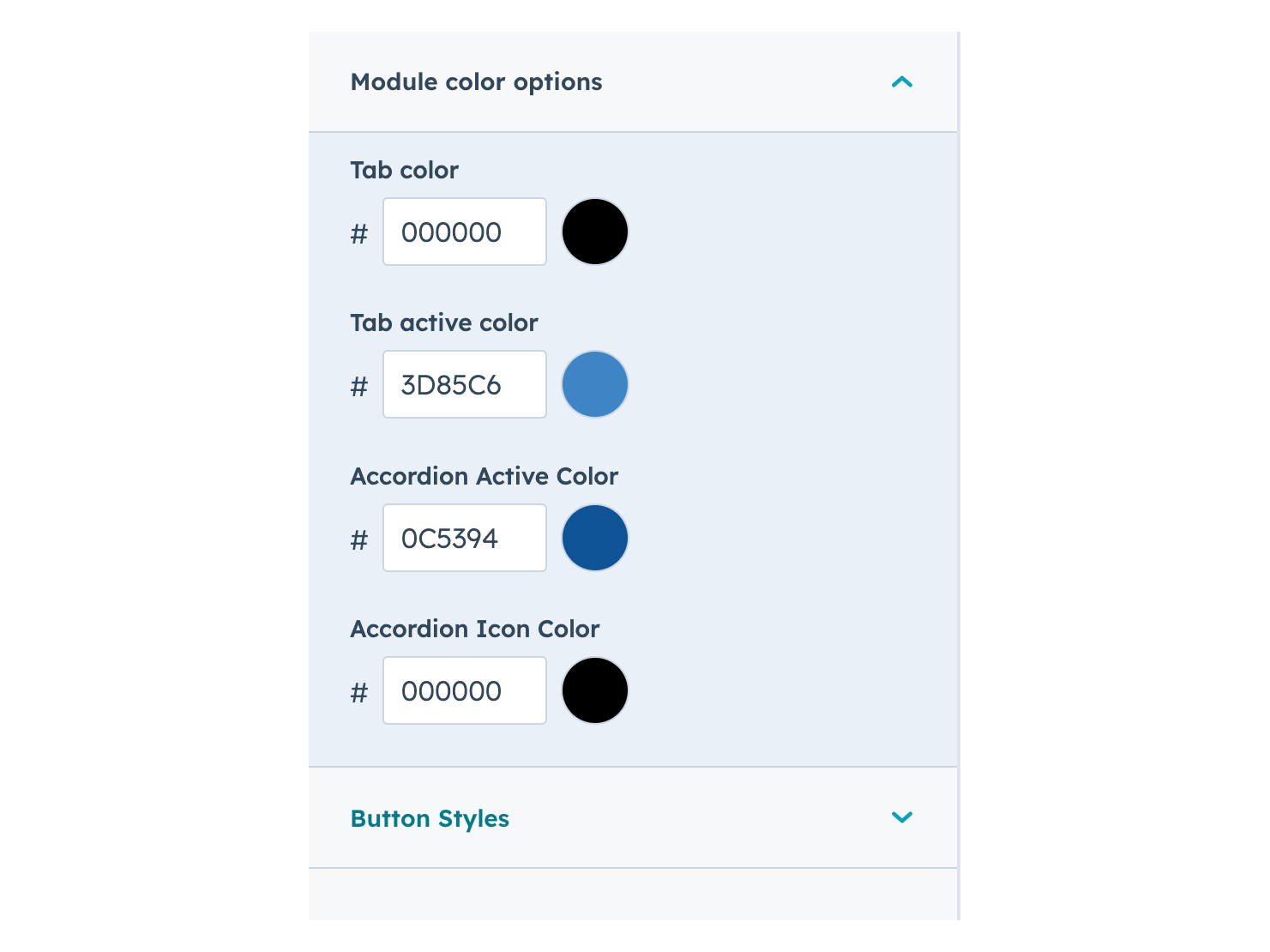Click the Module color options heading
Image resolution: width=1270 pixels, height=952 pixels.
(x=476, y=81)
